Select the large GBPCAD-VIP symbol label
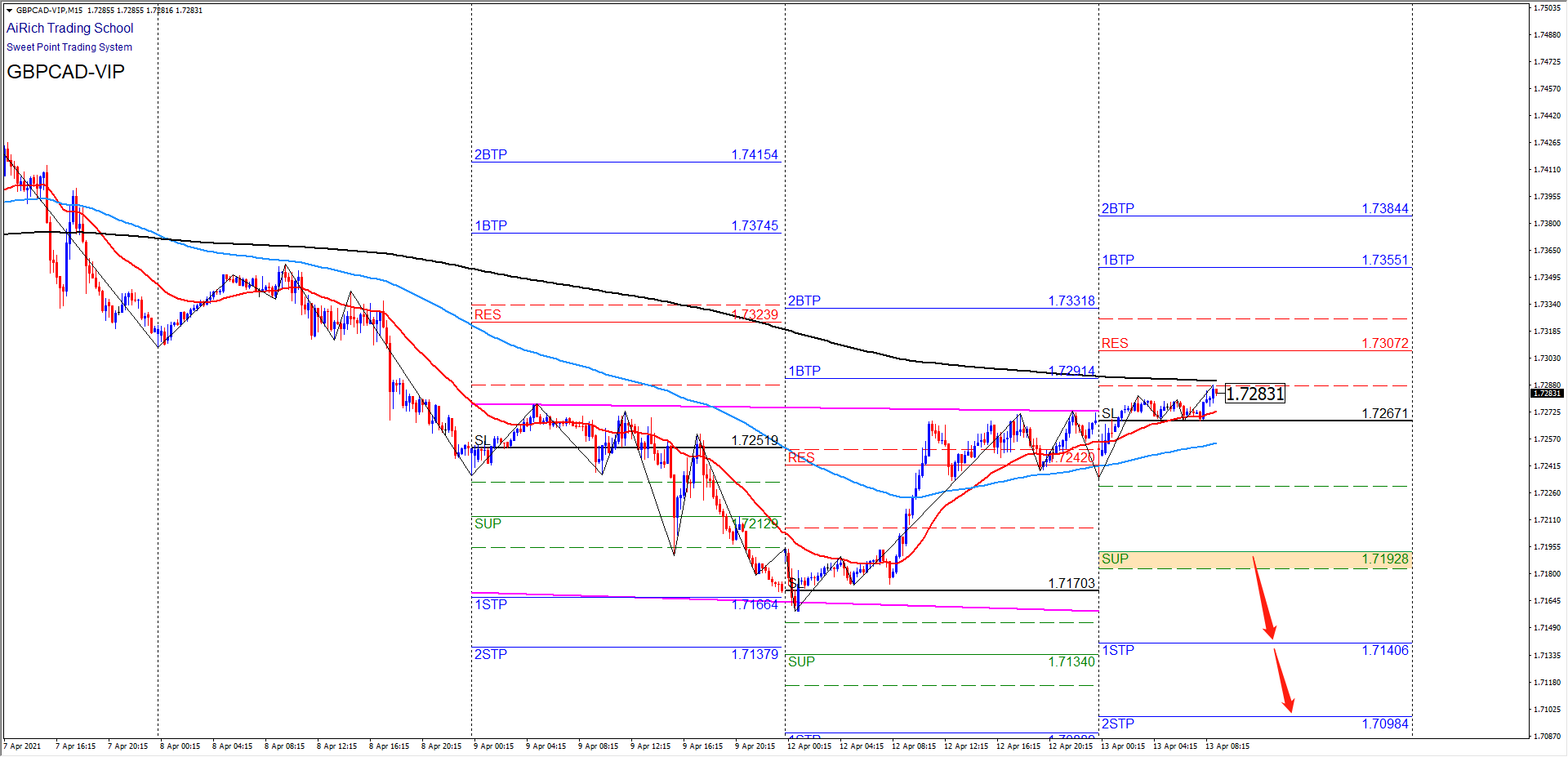 click(65, 72)
